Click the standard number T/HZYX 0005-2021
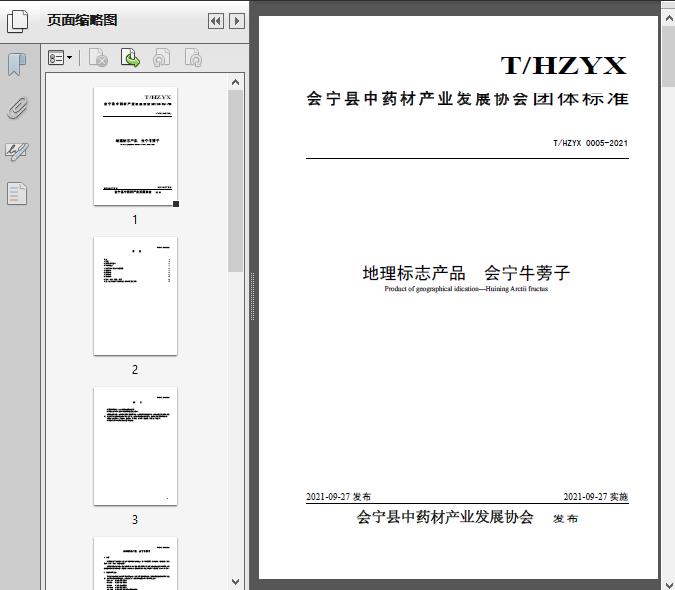The width and height of the screenshot is (675, 590). click(590, 143)
